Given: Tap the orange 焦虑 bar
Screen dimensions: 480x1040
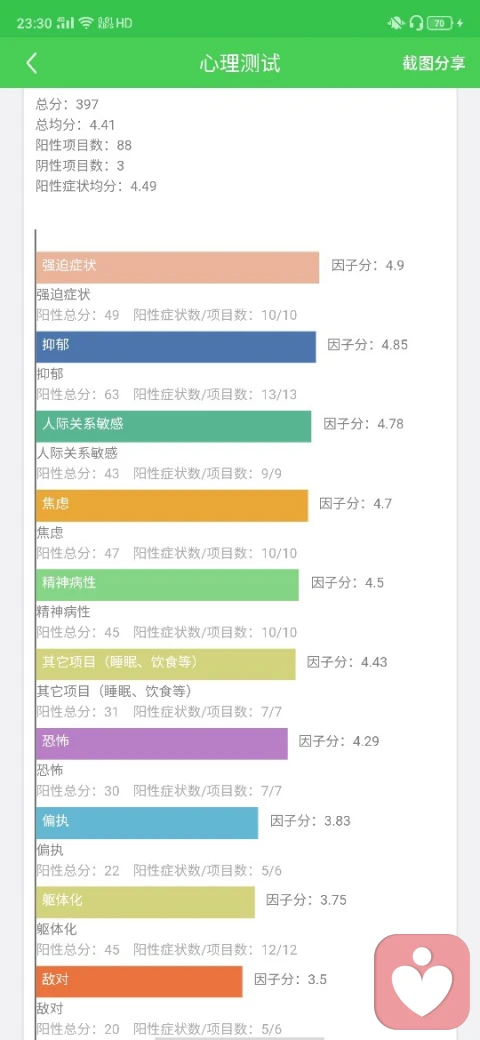Looking at the screenshot, I should 172,505.
